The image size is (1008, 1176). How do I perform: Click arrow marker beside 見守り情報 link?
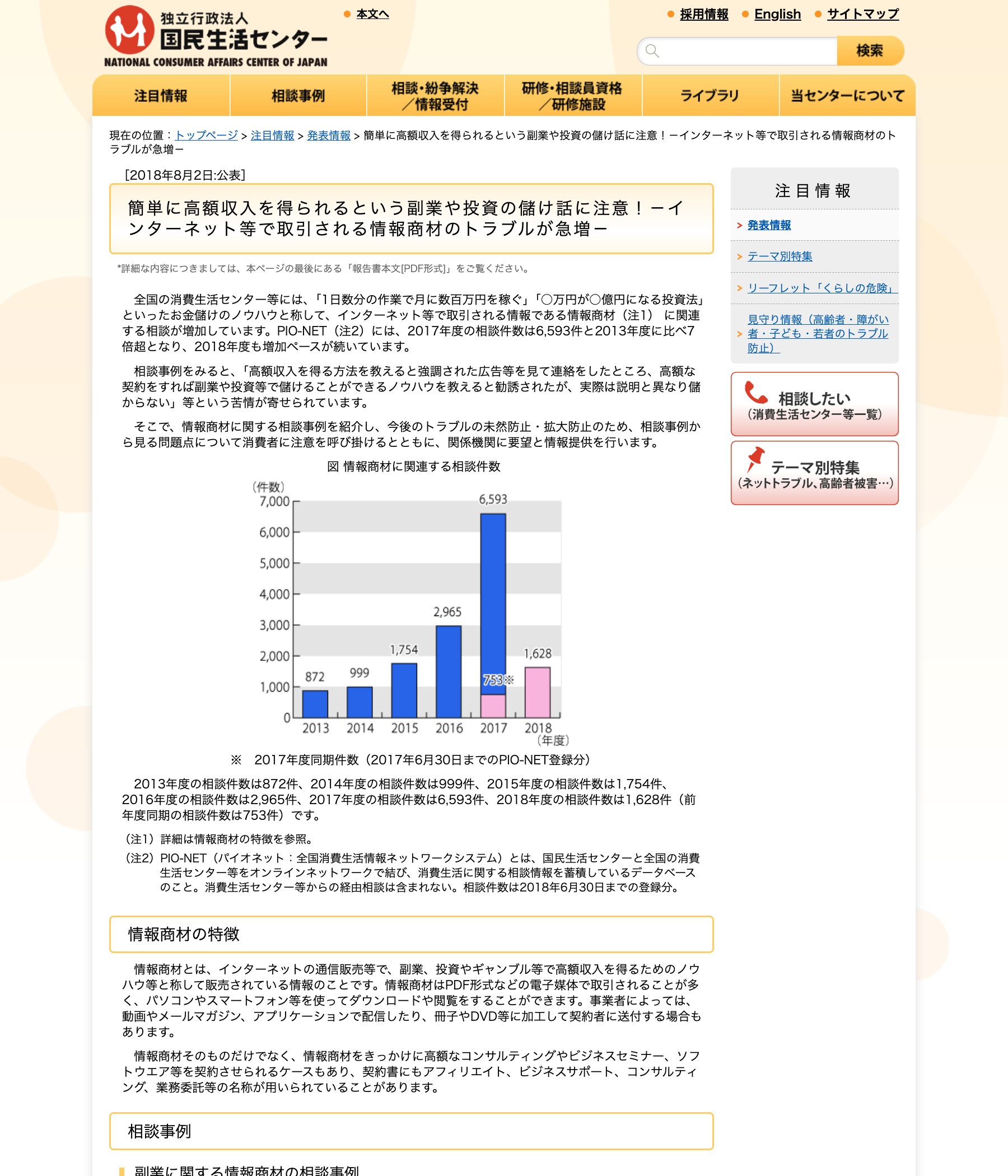740,334
